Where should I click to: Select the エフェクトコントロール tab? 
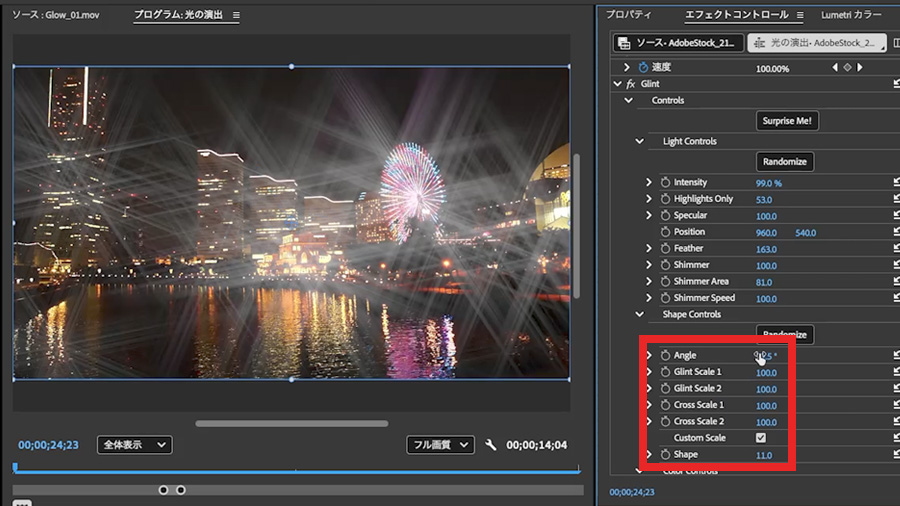pos(737,15)
